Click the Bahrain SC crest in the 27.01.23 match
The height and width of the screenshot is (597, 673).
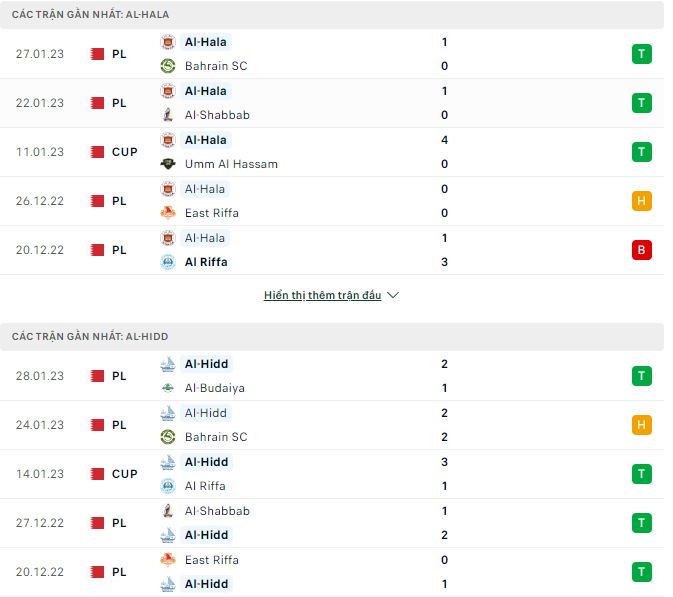(x=168, y=66)
